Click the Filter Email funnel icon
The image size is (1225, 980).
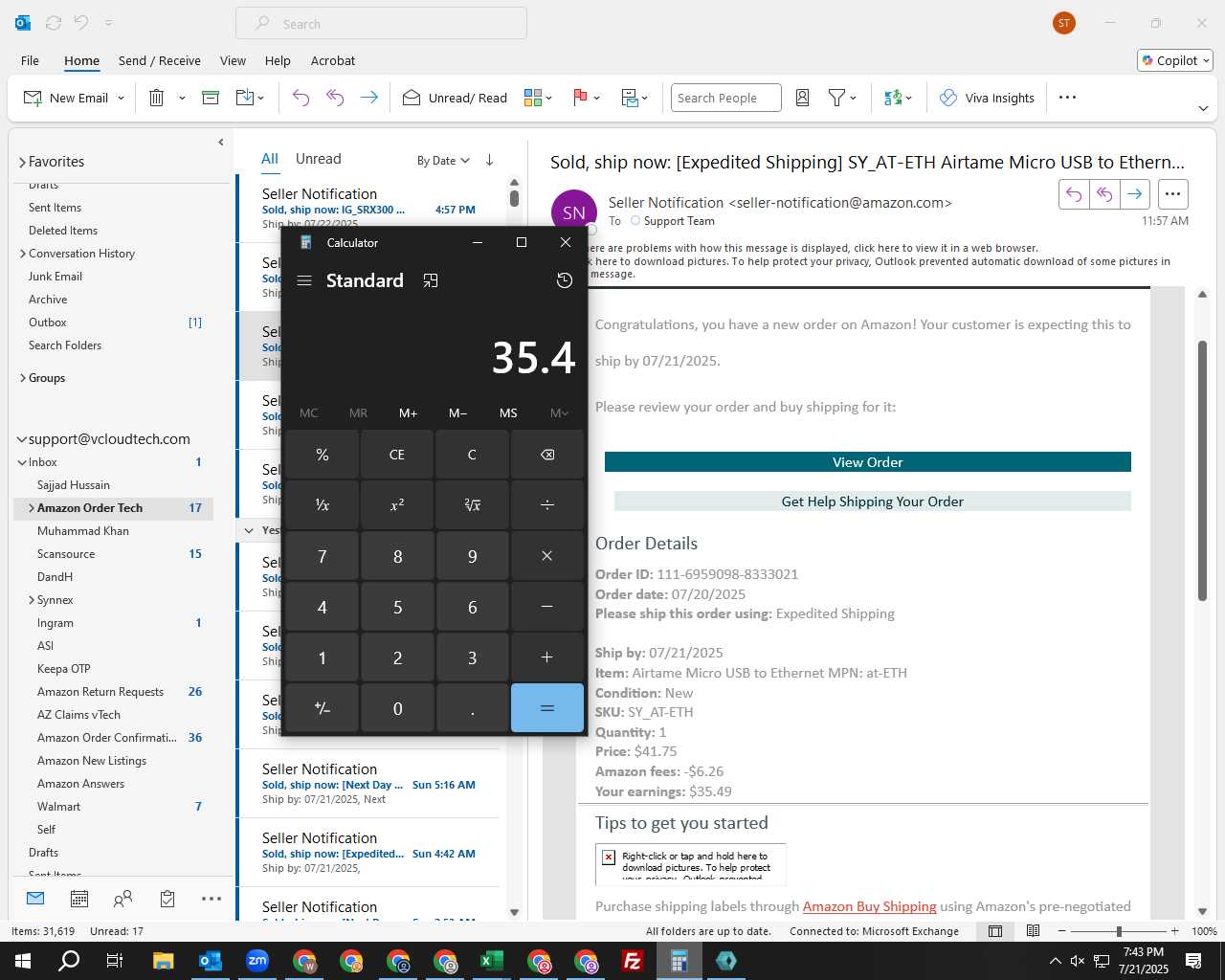836,98
